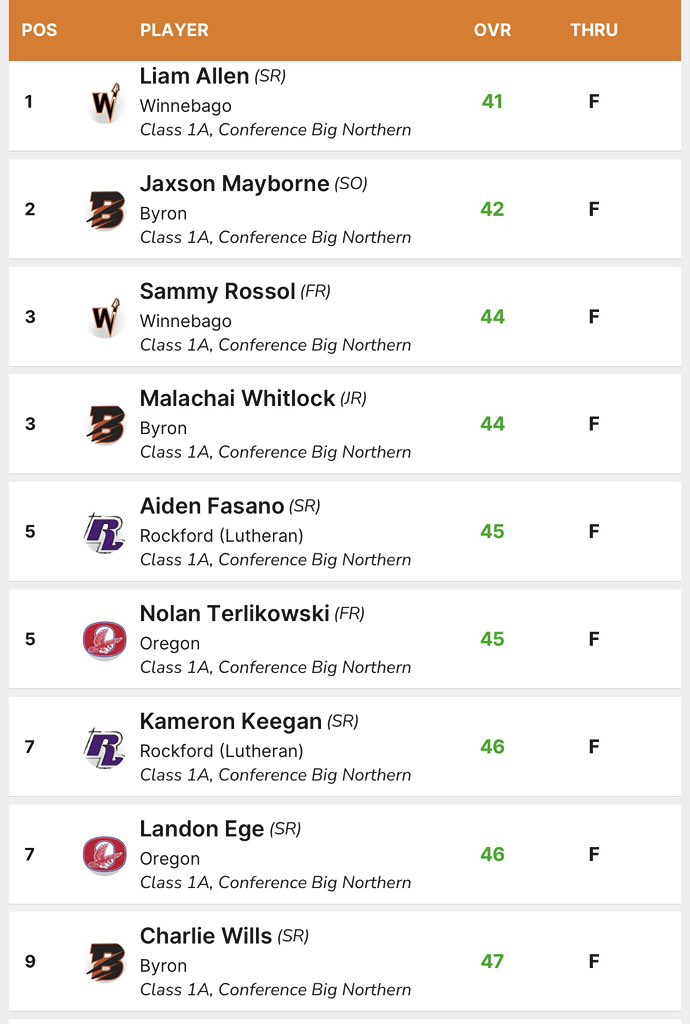Click Liam Allen's score of 41
This screenshot has width=690, height=1024.
coord(492,102)
